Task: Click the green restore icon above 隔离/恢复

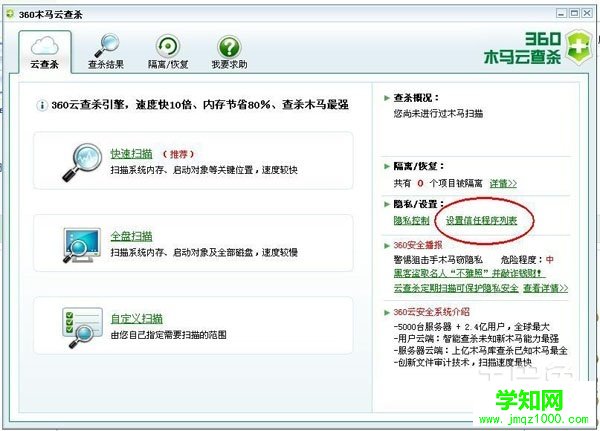Action: (168, 46)
